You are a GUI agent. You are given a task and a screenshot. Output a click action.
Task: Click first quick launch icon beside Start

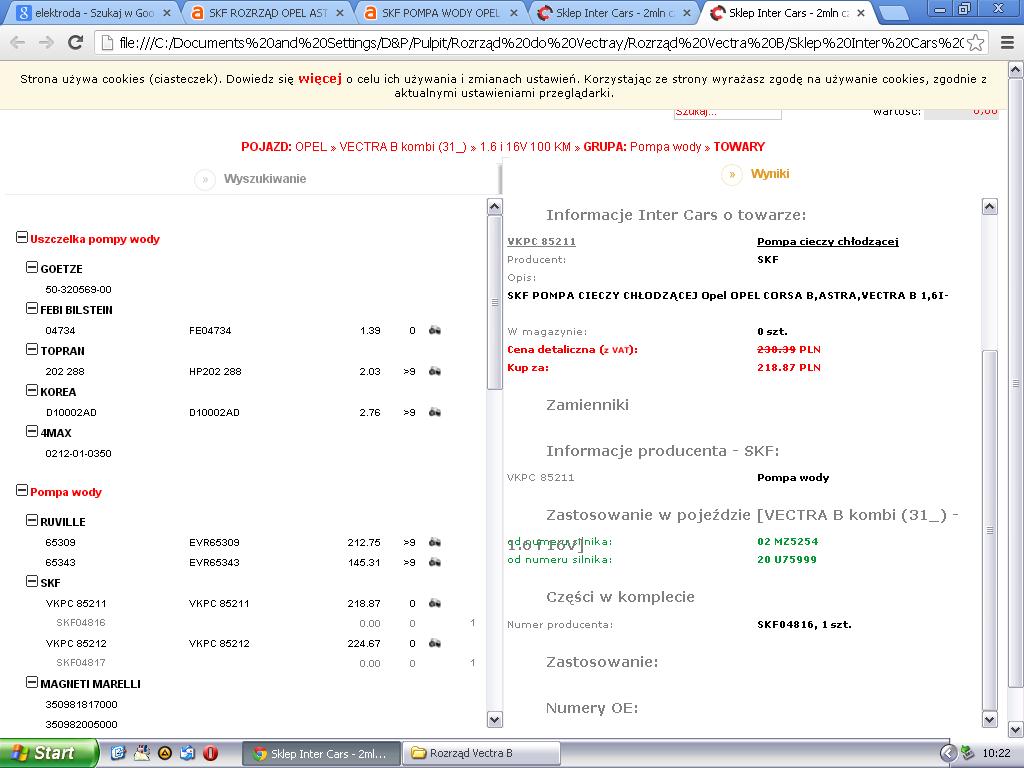coord(118,753)
